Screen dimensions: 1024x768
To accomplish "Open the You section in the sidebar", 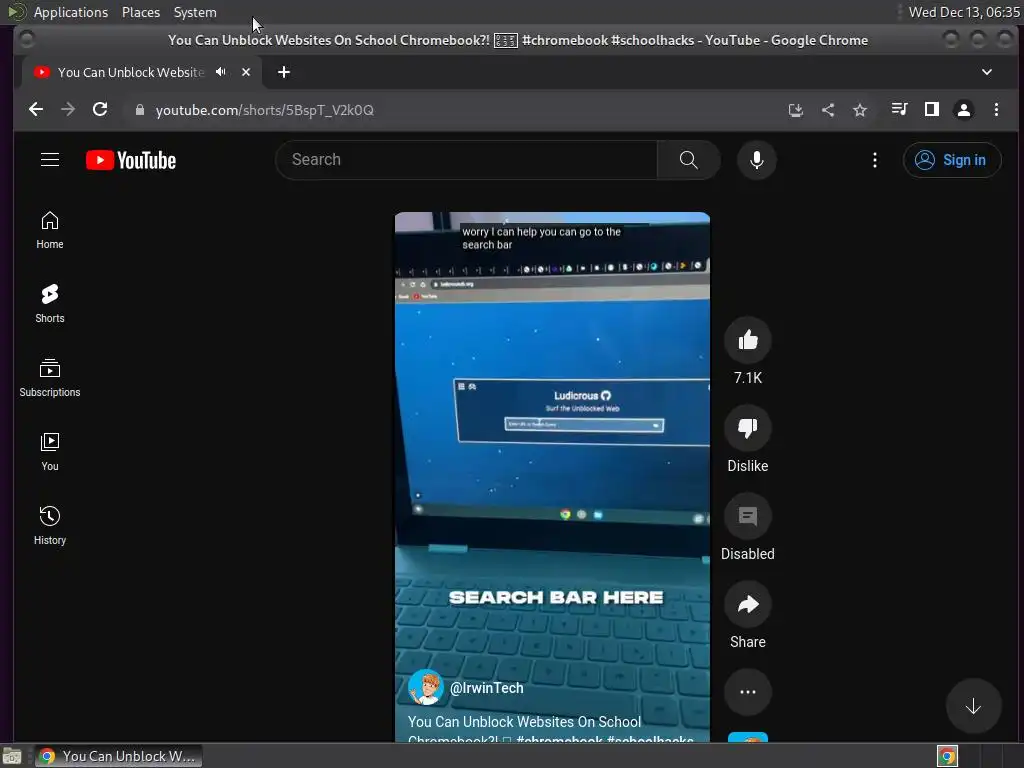I will [x=50, y=452].
